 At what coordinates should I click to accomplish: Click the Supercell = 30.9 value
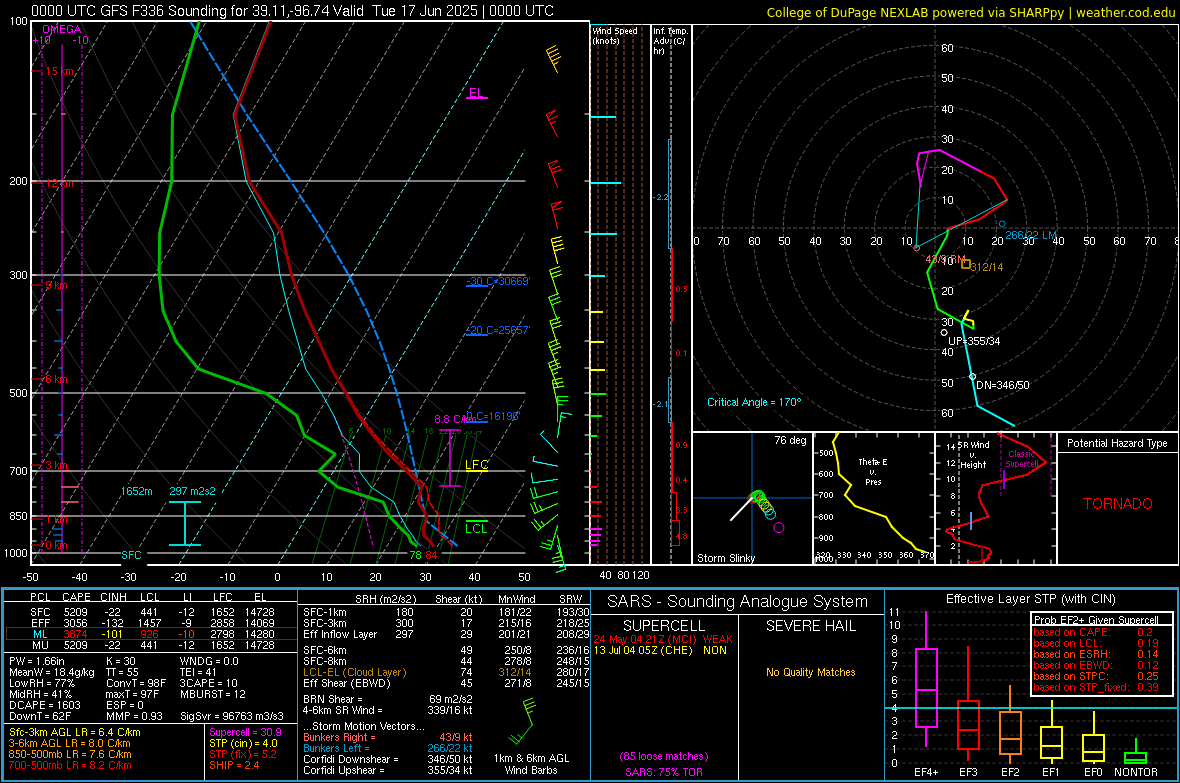click(245, 732)
